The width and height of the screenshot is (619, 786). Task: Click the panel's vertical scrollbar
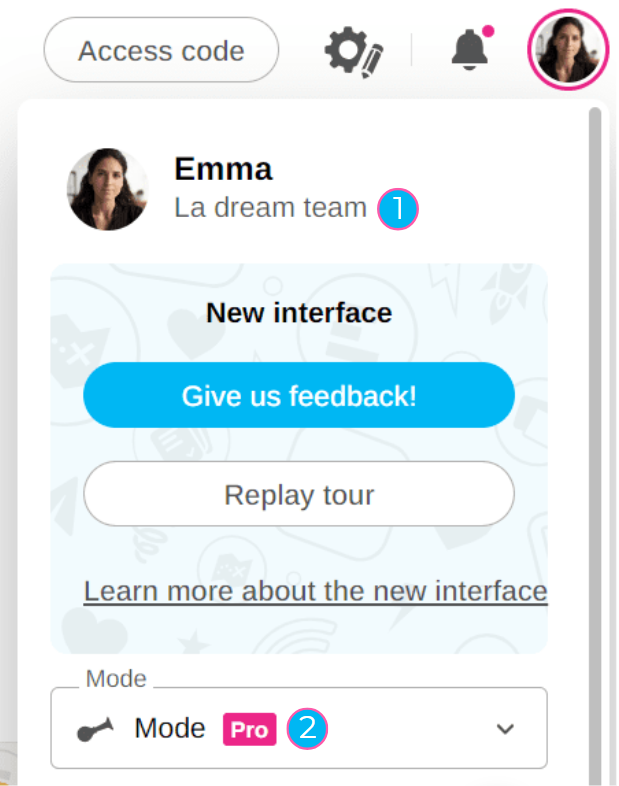[x=596, y=400]
